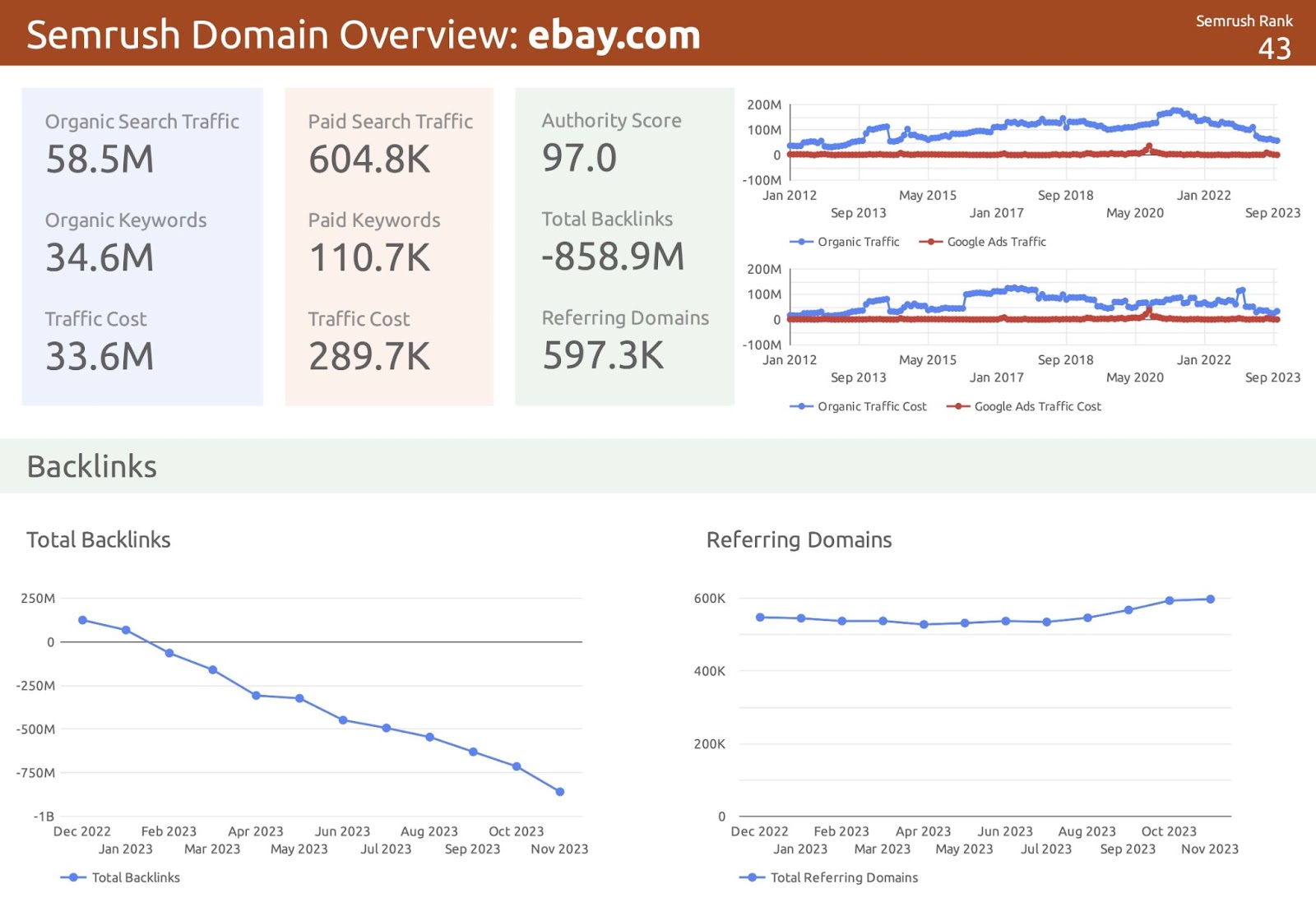Click the Nov 2023 point on Referring Domains chart
The width and height of the screenshot is (1316, 921).
pyautogui.click(x=1211, y=599)
